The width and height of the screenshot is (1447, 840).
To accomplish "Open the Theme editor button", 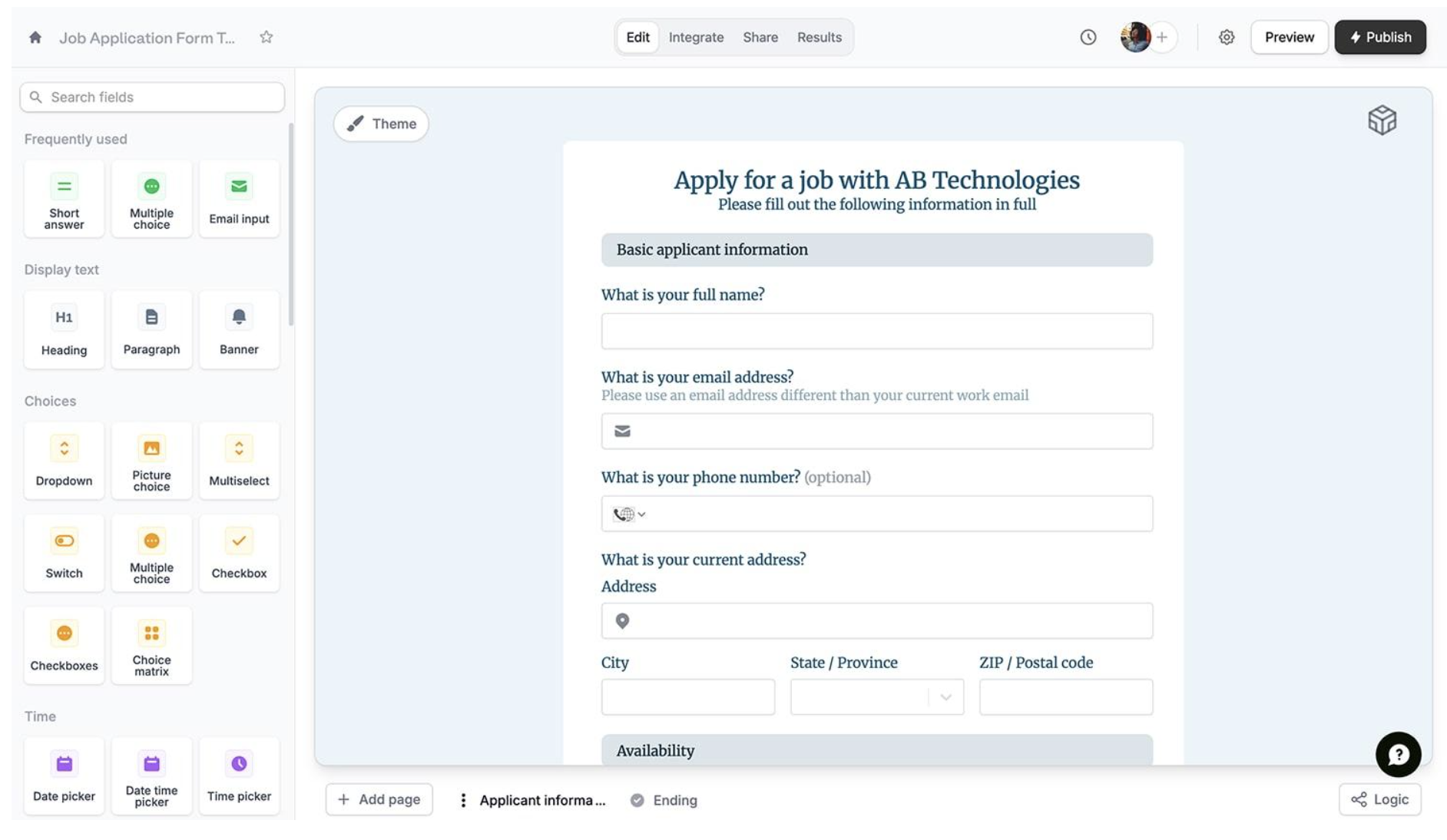I will 381,124.
